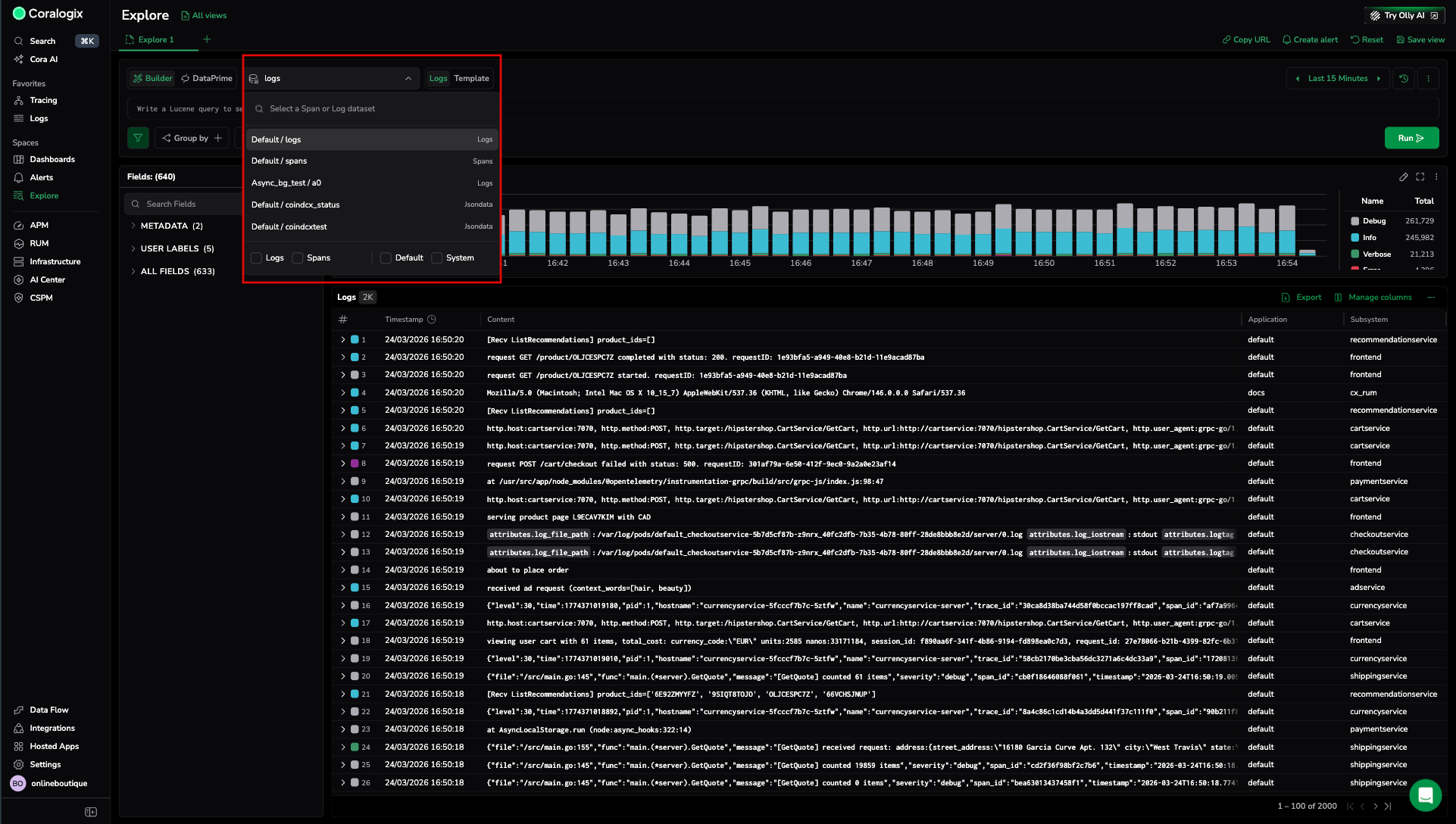Switch to the DataPrime query mode
Viewport: 1456px width, 824px height.
pyautogui.click(x=206, y=79)
